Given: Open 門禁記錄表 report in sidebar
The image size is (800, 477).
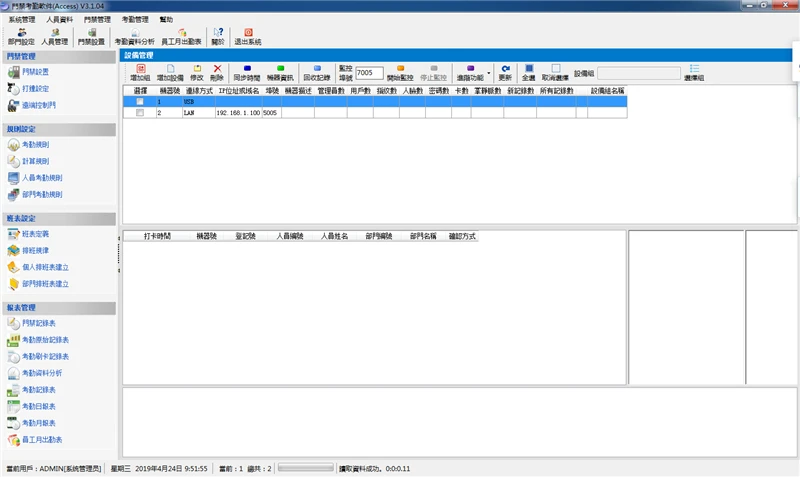Looking at the screenshot, I should pos(32,323).
